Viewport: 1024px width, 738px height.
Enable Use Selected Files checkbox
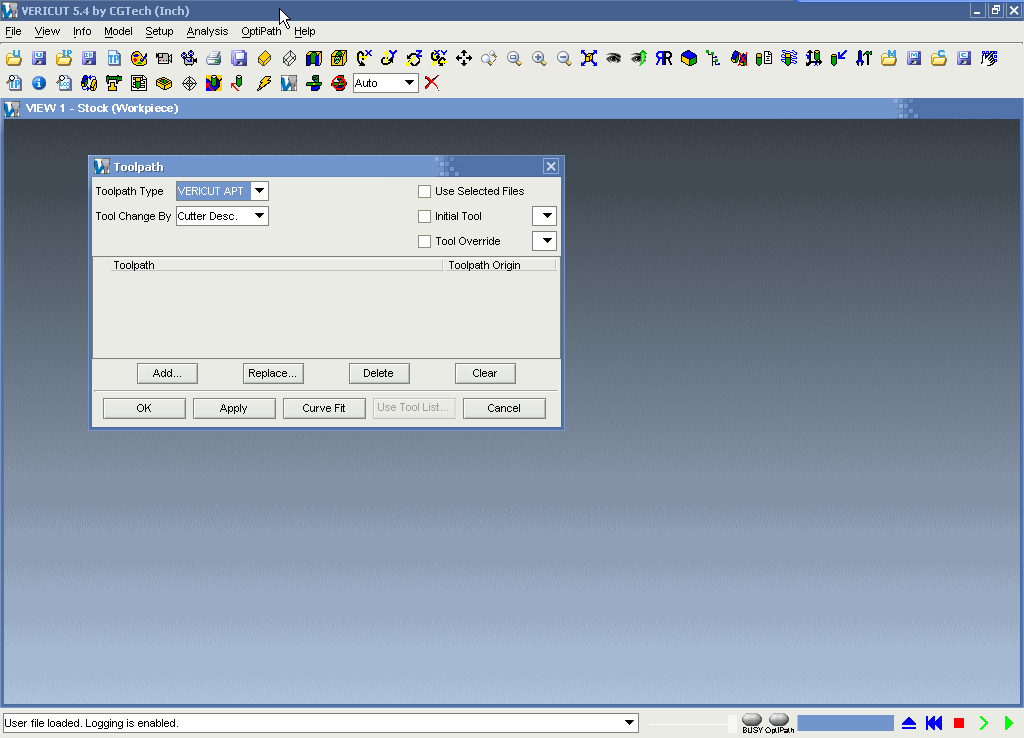424,191
